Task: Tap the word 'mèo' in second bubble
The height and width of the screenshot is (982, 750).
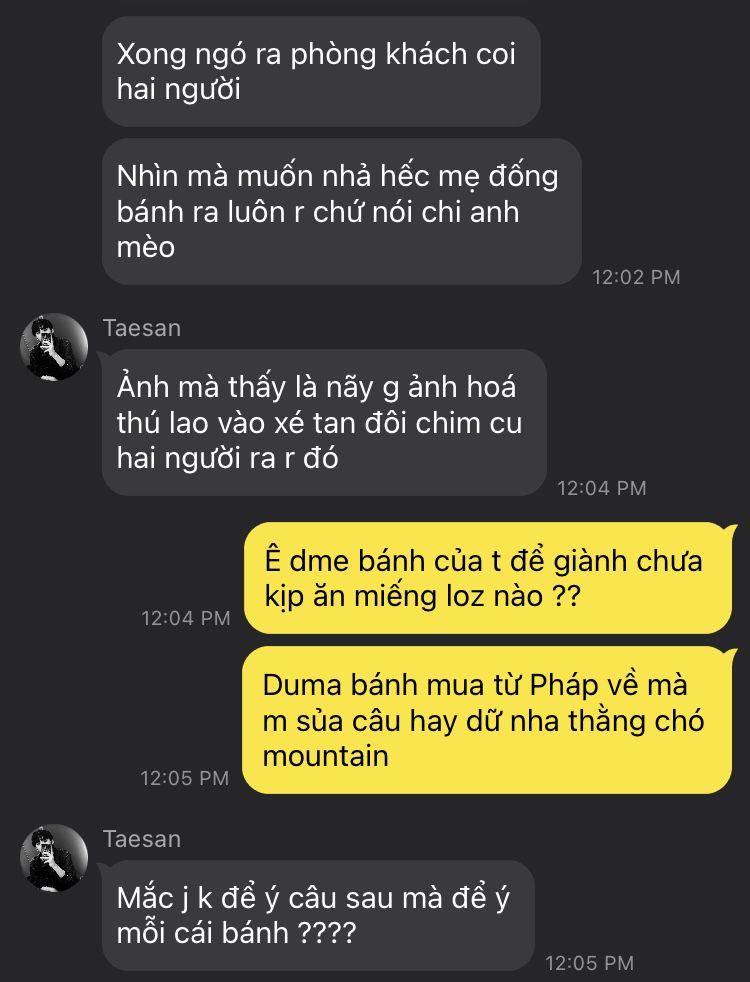Action: tap(146, 247)
